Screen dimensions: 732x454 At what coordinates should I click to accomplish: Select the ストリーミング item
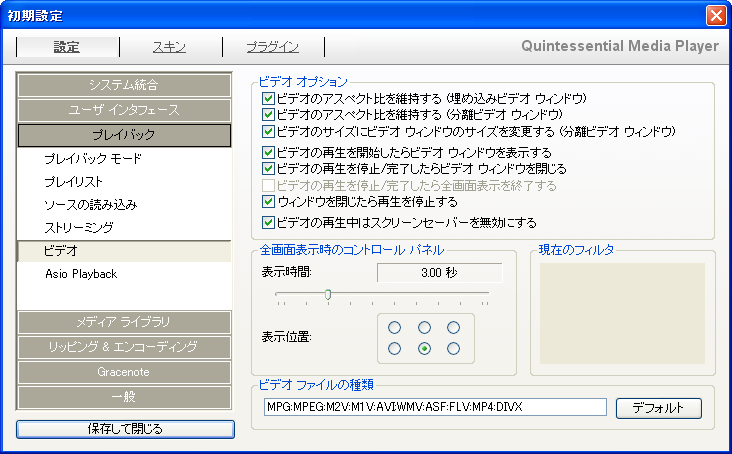tap(79, 228)
